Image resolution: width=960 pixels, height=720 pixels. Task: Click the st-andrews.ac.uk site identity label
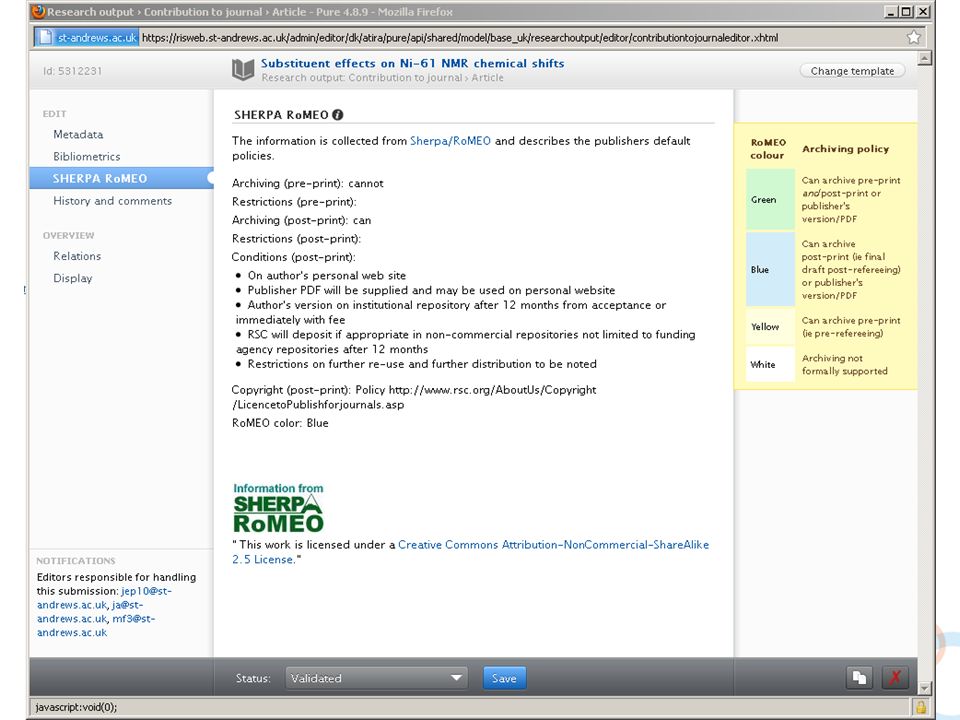(x=97, y=37)
